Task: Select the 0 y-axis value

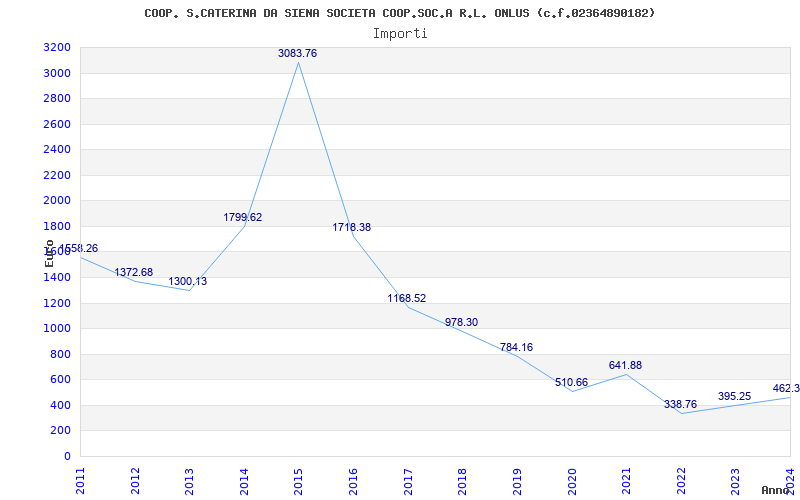Action: (67, 456)
